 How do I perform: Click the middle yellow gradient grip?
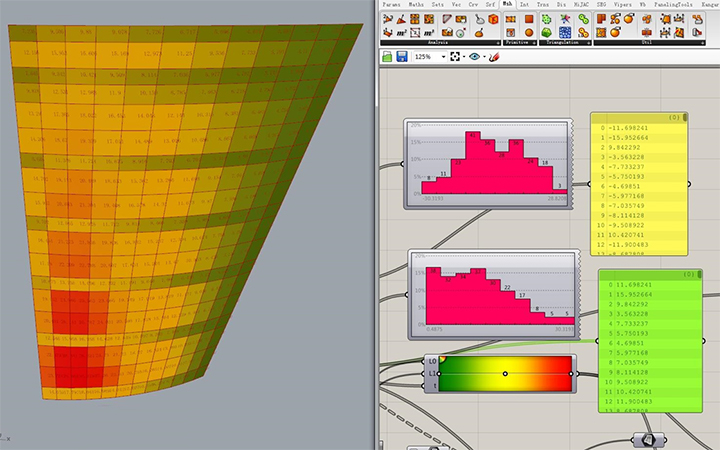tap(505, 373)
